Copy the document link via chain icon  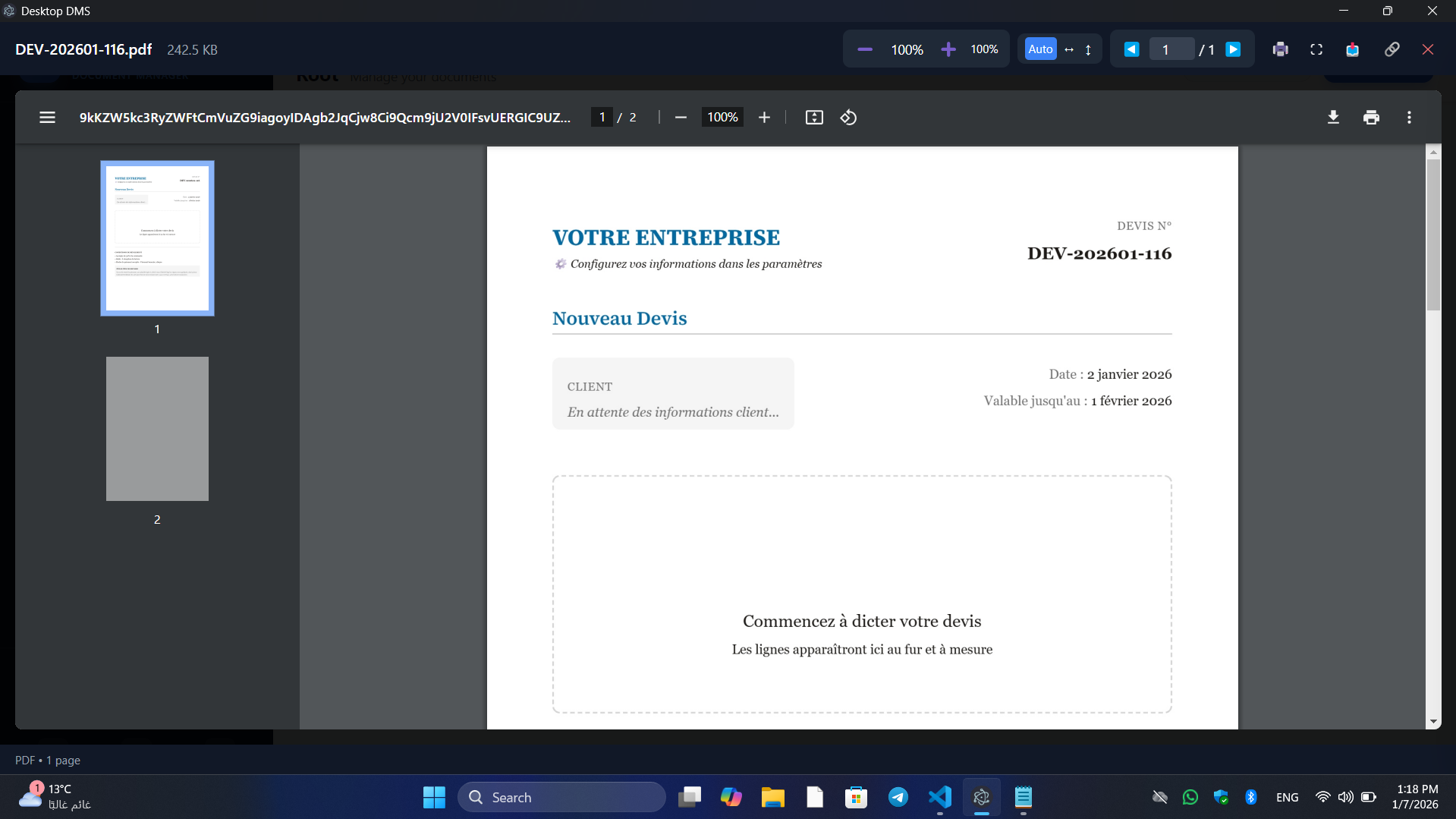tap(1392, 49)
